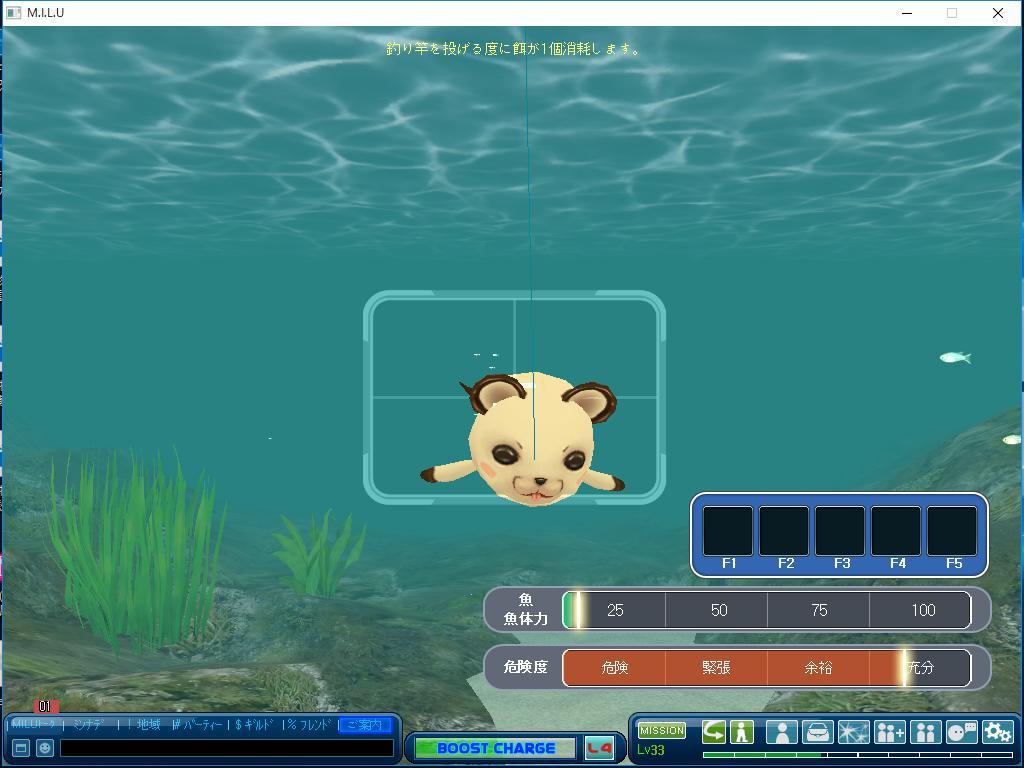This screenshot has height=768, width=1024.
Task: Open the friends two-person icon
Action: tap(925, 732)
